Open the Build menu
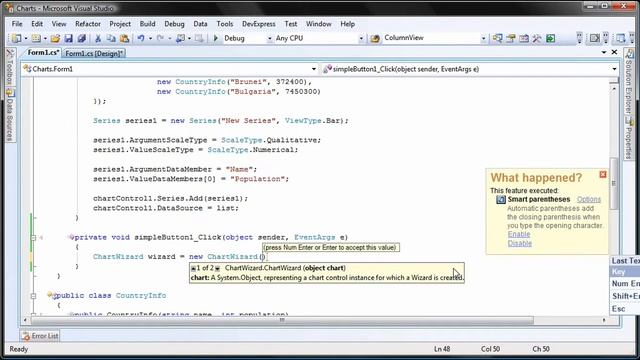 pos(147,24)
